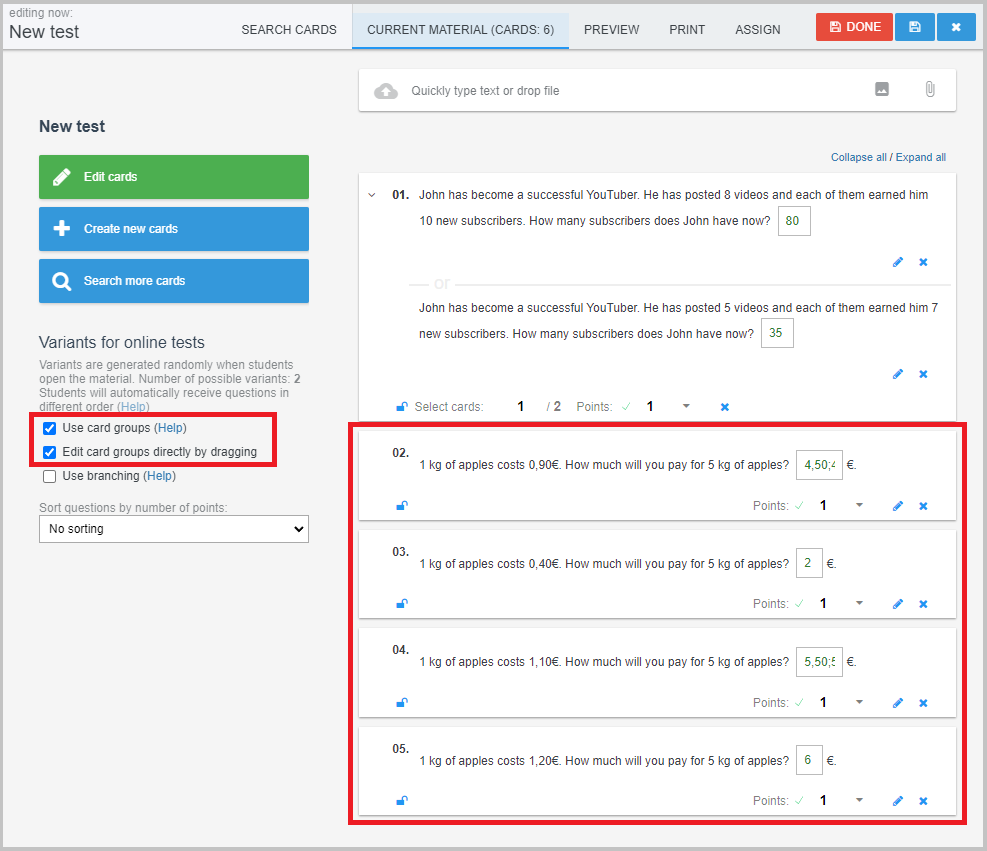Screen dimensions: 987x851
Task: Click the cloud upload icon
Action: (x=386, y=91)
